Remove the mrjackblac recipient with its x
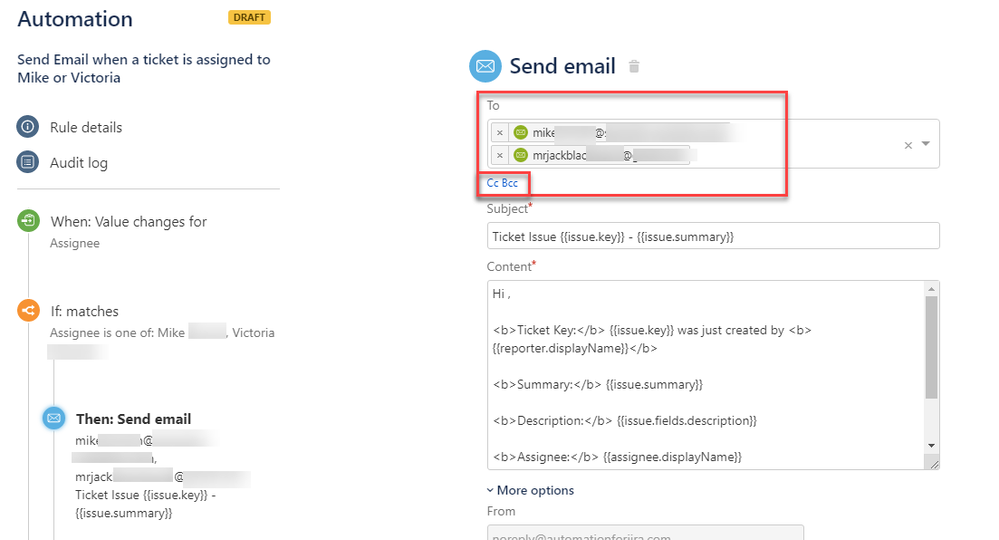Screen dimensions: 999x540 (500, 155)
